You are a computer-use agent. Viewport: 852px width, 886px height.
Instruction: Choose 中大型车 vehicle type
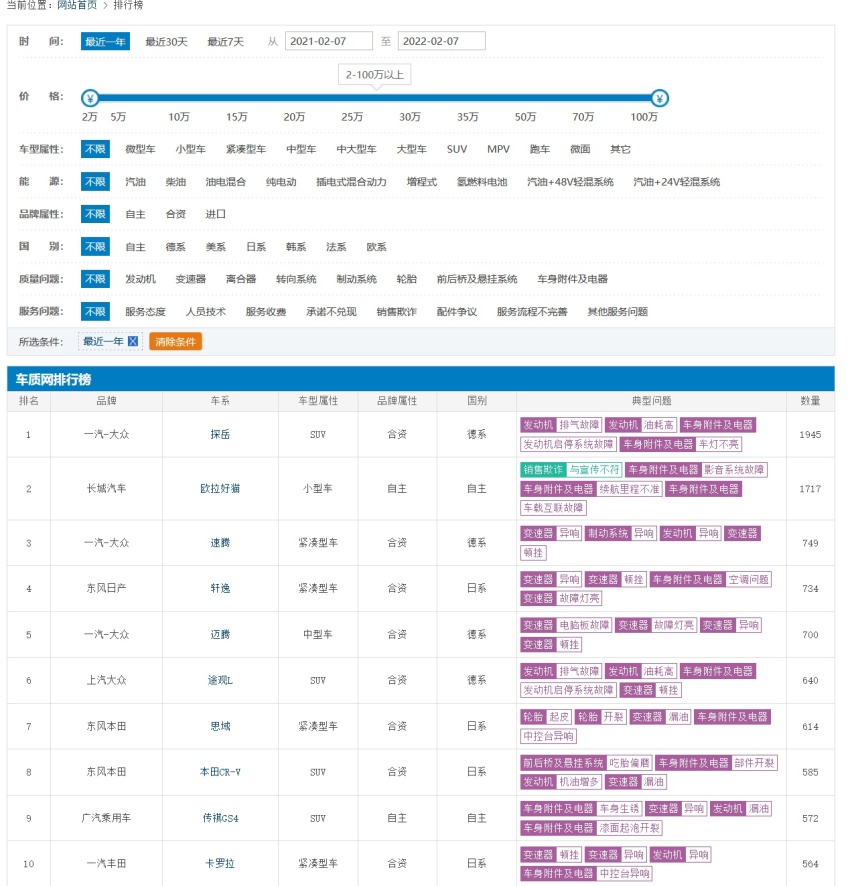coord(356,149)
